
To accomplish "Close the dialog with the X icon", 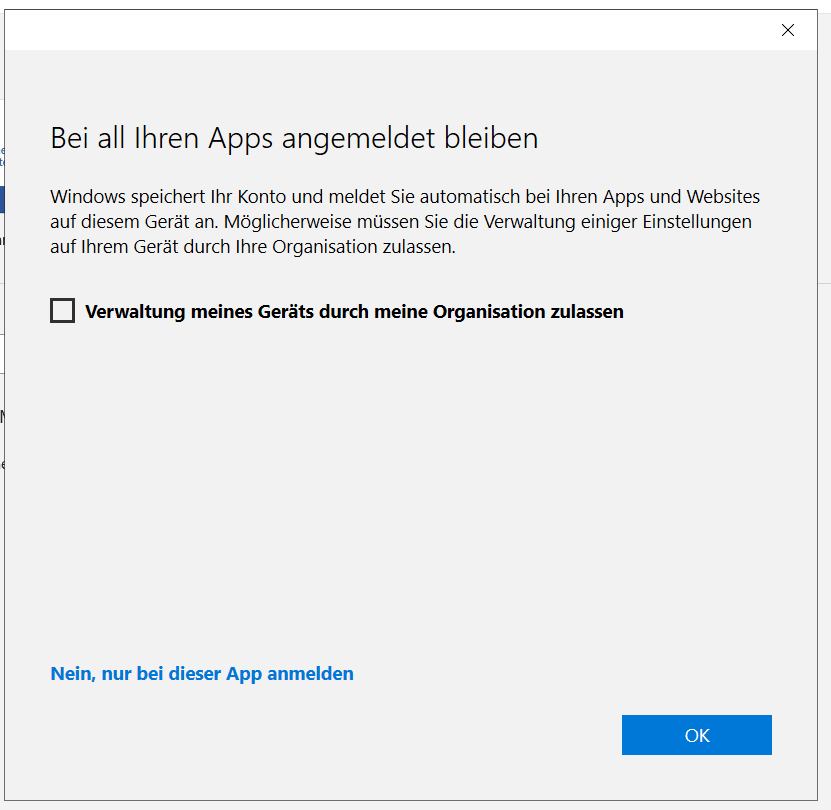I will pos(787,30).
